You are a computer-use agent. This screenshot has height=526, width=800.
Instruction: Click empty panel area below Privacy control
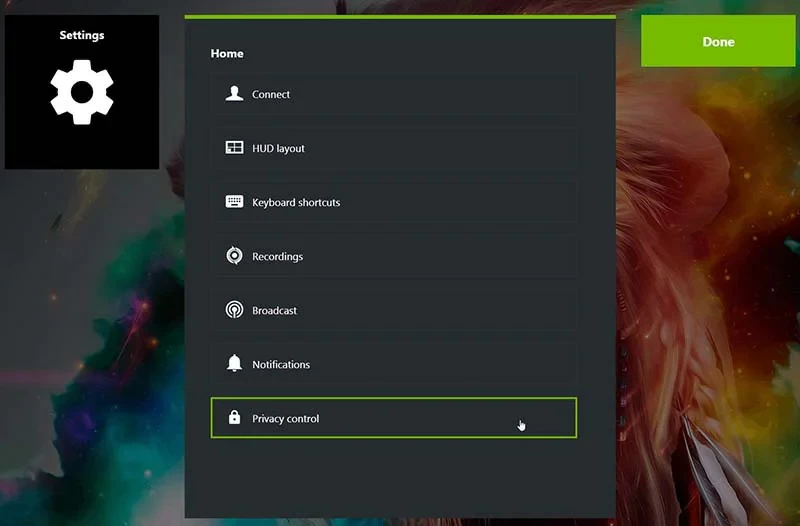click(400, 478)
